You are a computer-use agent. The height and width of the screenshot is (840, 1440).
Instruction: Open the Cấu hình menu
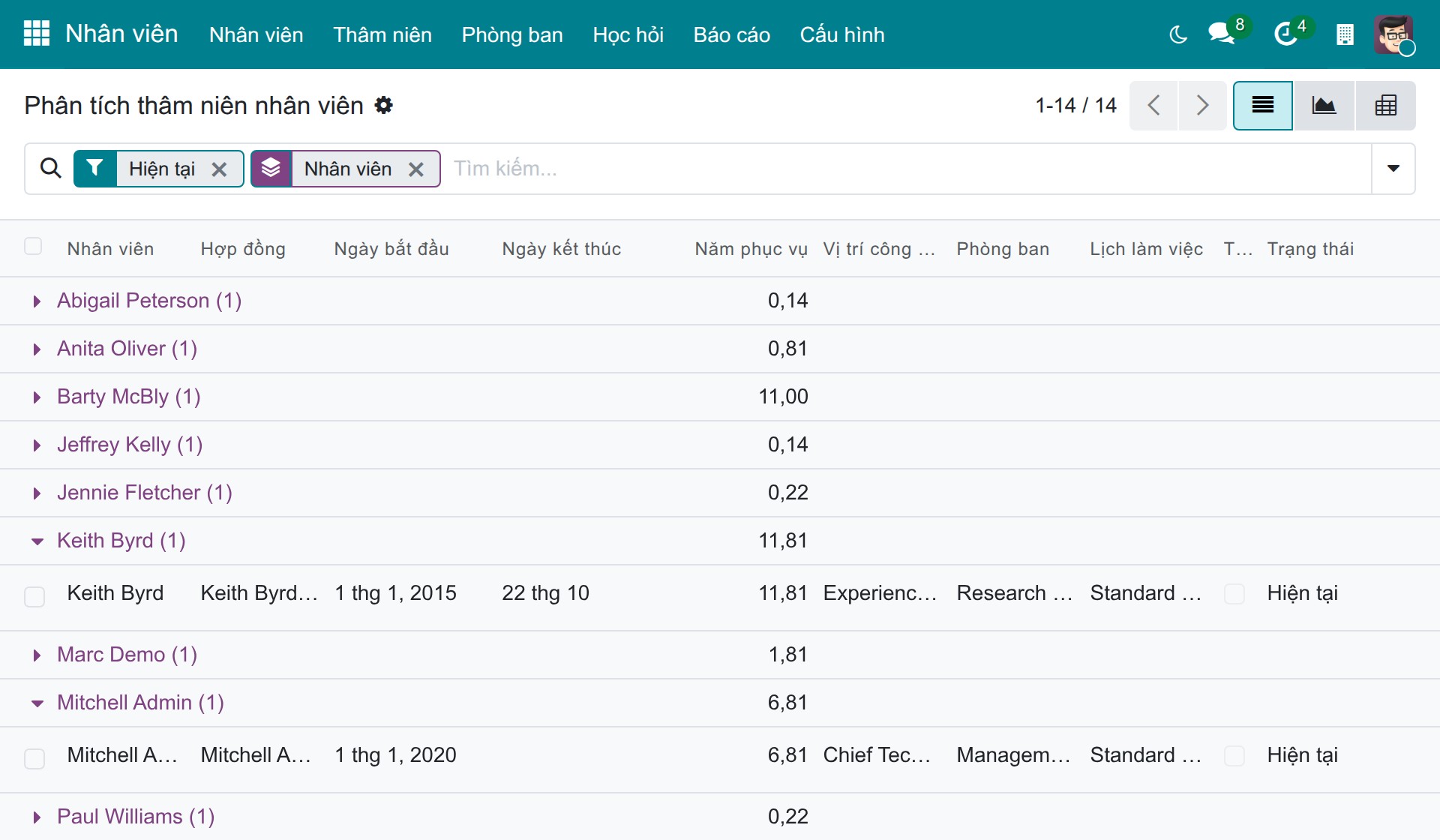point(842,34)
